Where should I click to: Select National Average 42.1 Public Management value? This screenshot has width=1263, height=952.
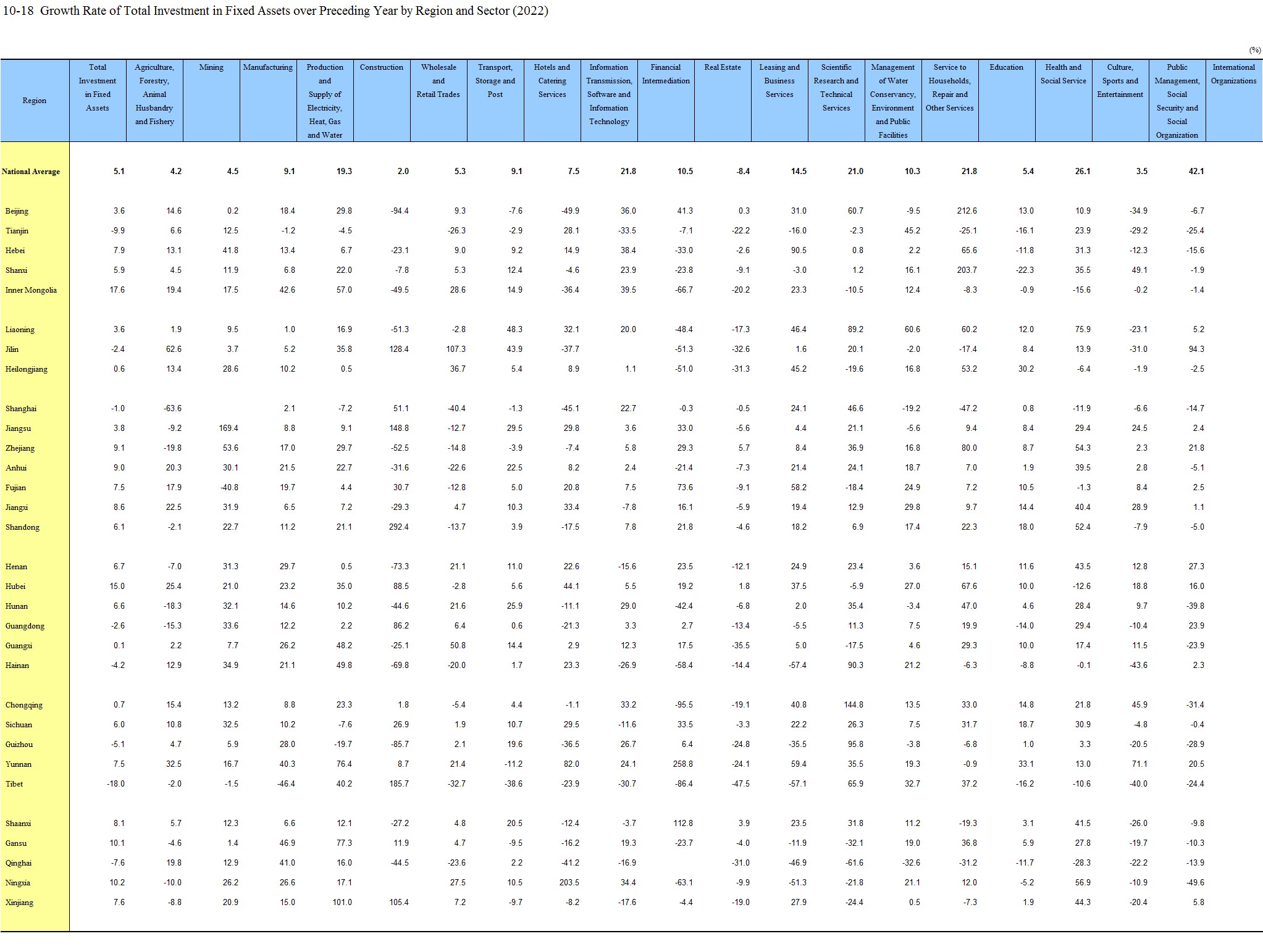pos(1196,172)
